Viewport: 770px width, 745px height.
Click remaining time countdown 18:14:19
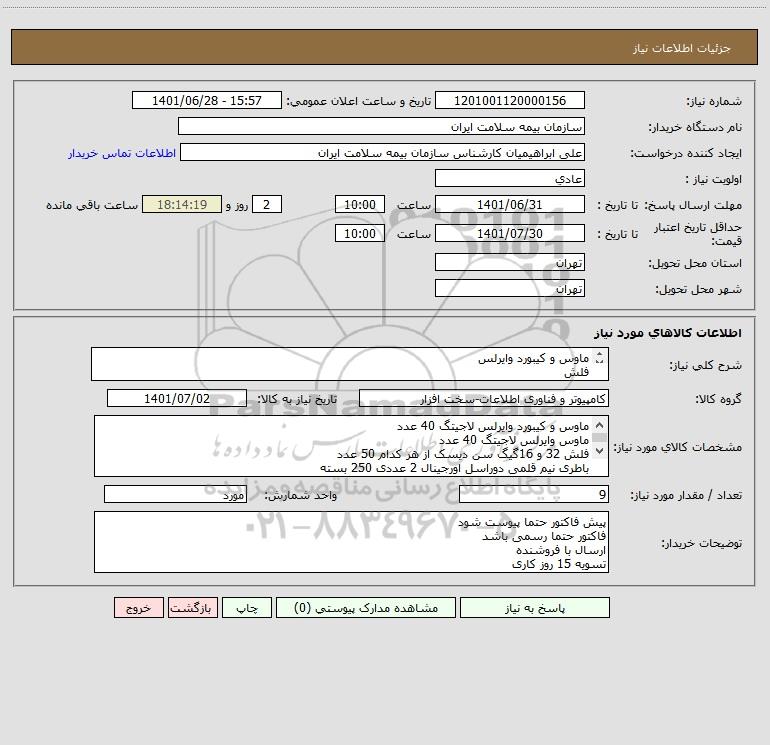tap(182, 204)
